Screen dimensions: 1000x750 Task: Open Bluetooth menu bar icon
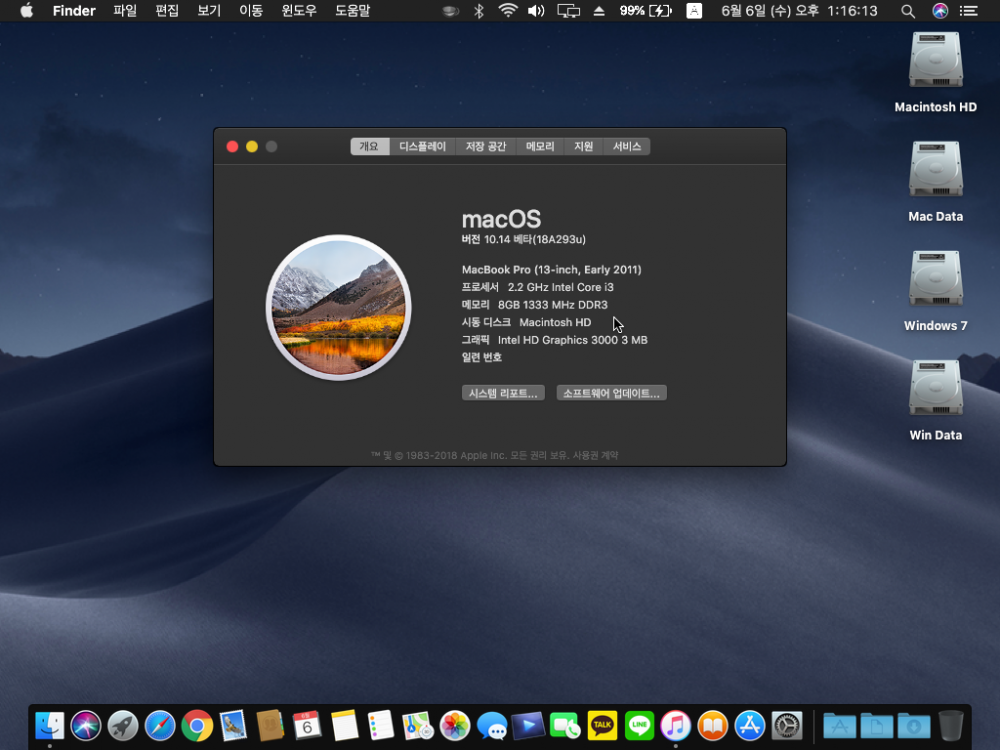point(479,11)
